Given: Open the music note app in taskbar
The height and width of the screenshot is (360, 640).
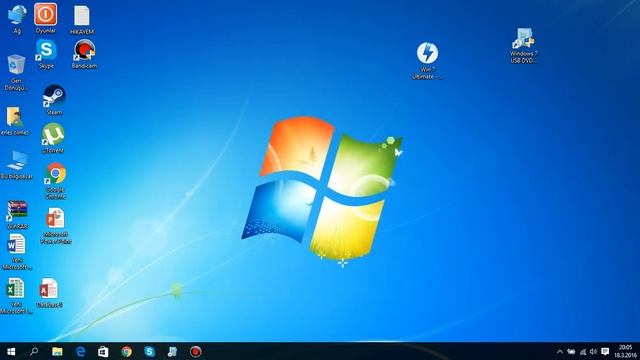Looking at the screenshot, I should 172,351.
